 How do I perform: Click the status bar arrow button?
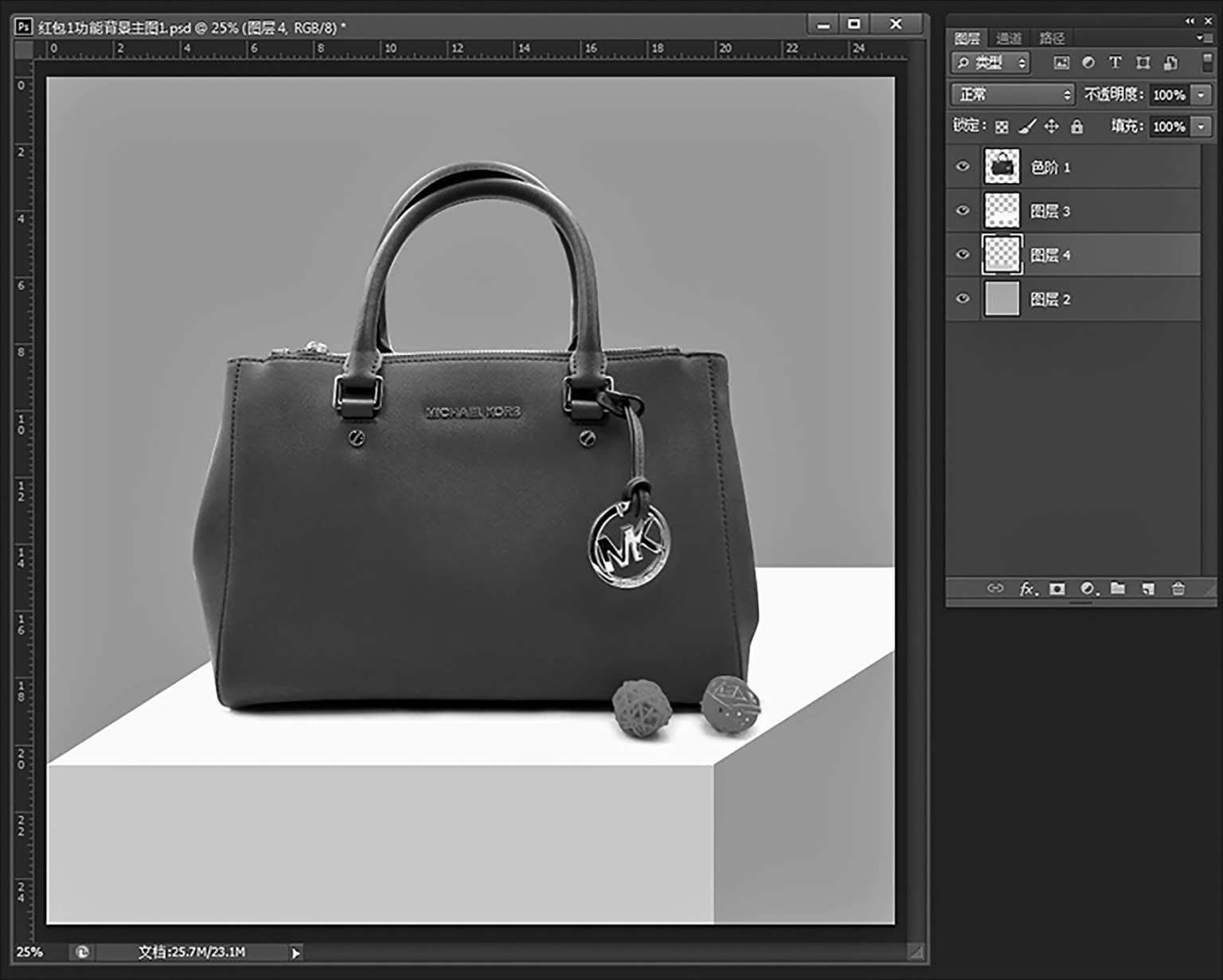295,952
